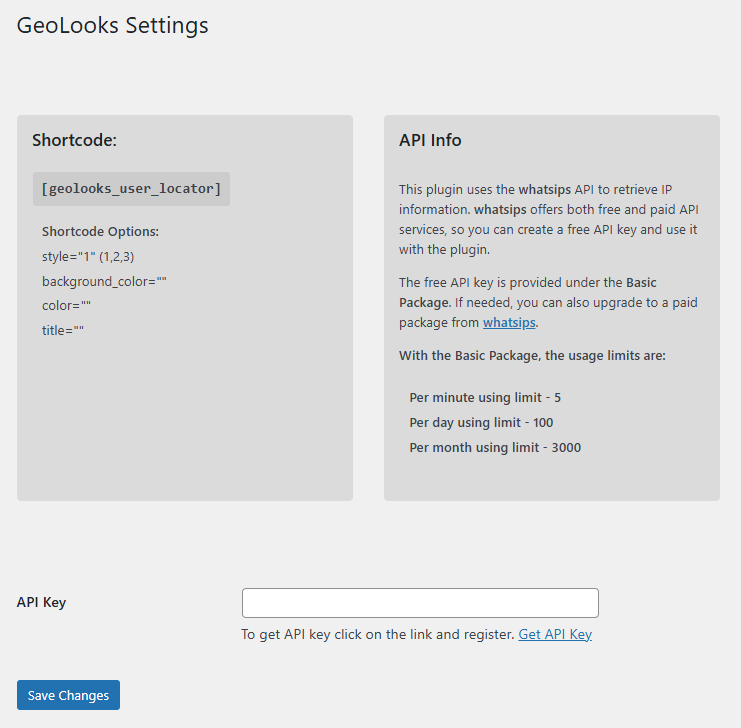Screen dimensions: 741x728
Task: Open the Get API Key link
Action: pyautogui.click(x=555, y=635)
